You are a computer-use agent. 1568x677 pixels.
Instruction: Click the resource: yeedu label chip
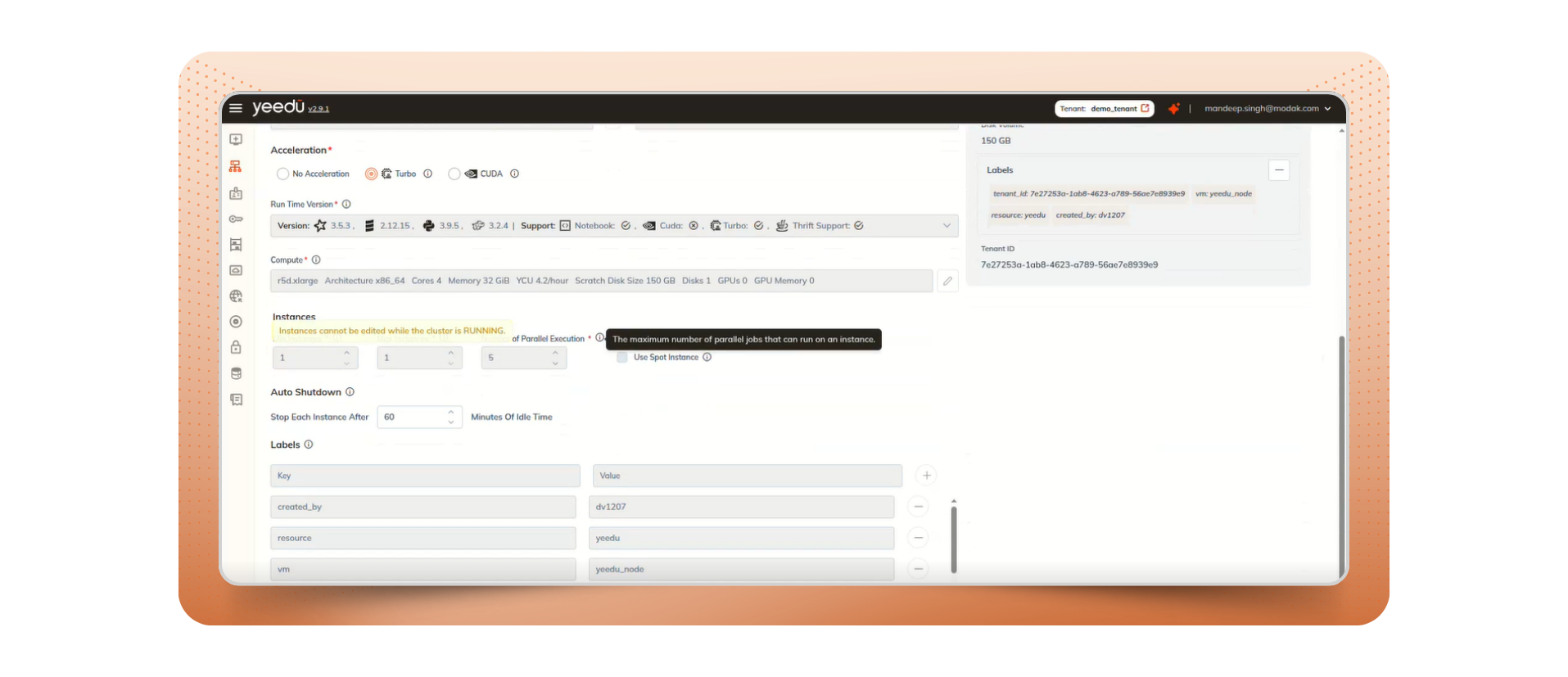click(x=1018, y=215)
